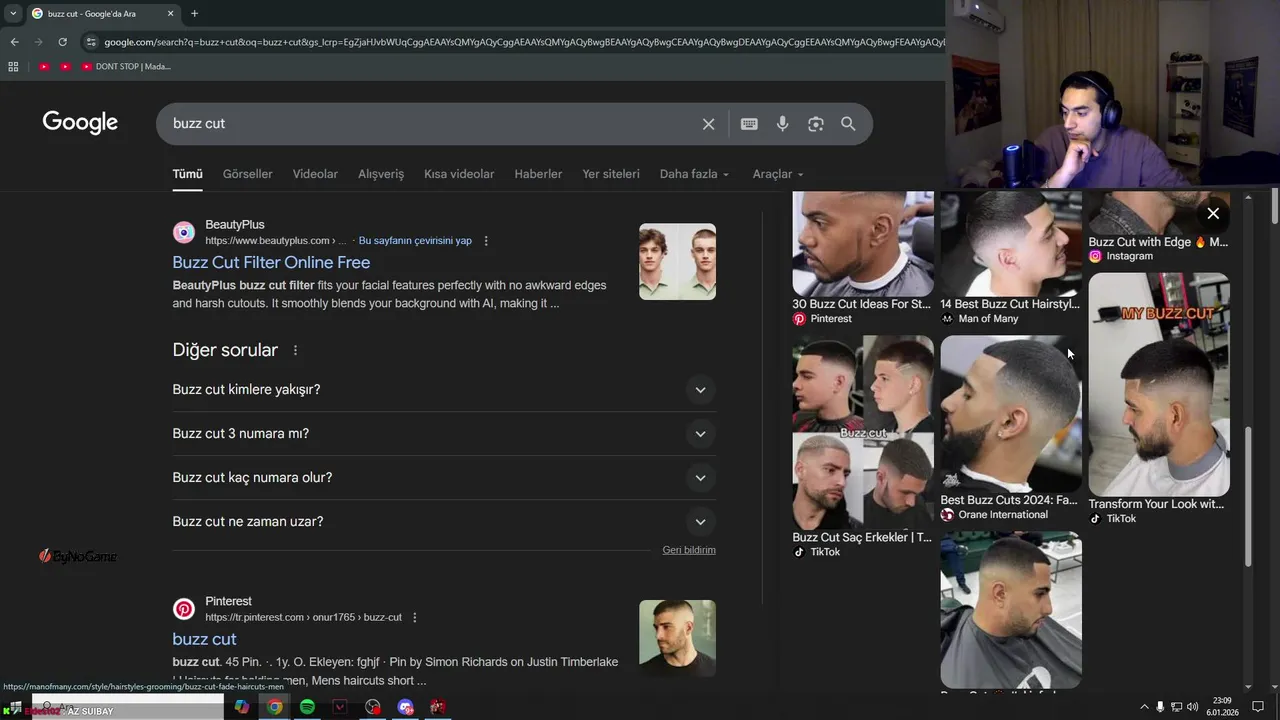Click the tray microphone icon
The height and width of the screenshot is (720, 1280).
tap(1160, 707)
